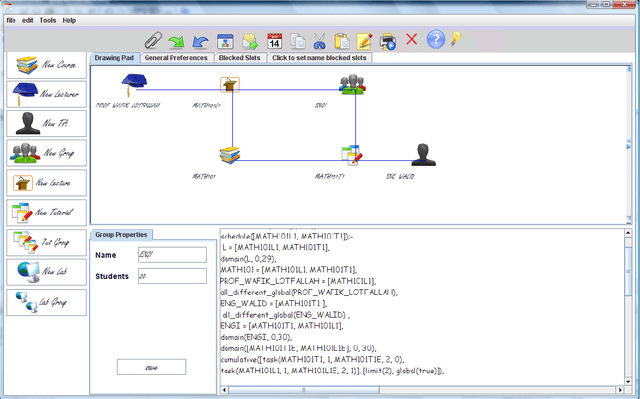Select the Group Properties tab
This screenshot has height=399, width=640.
(121, 235)
